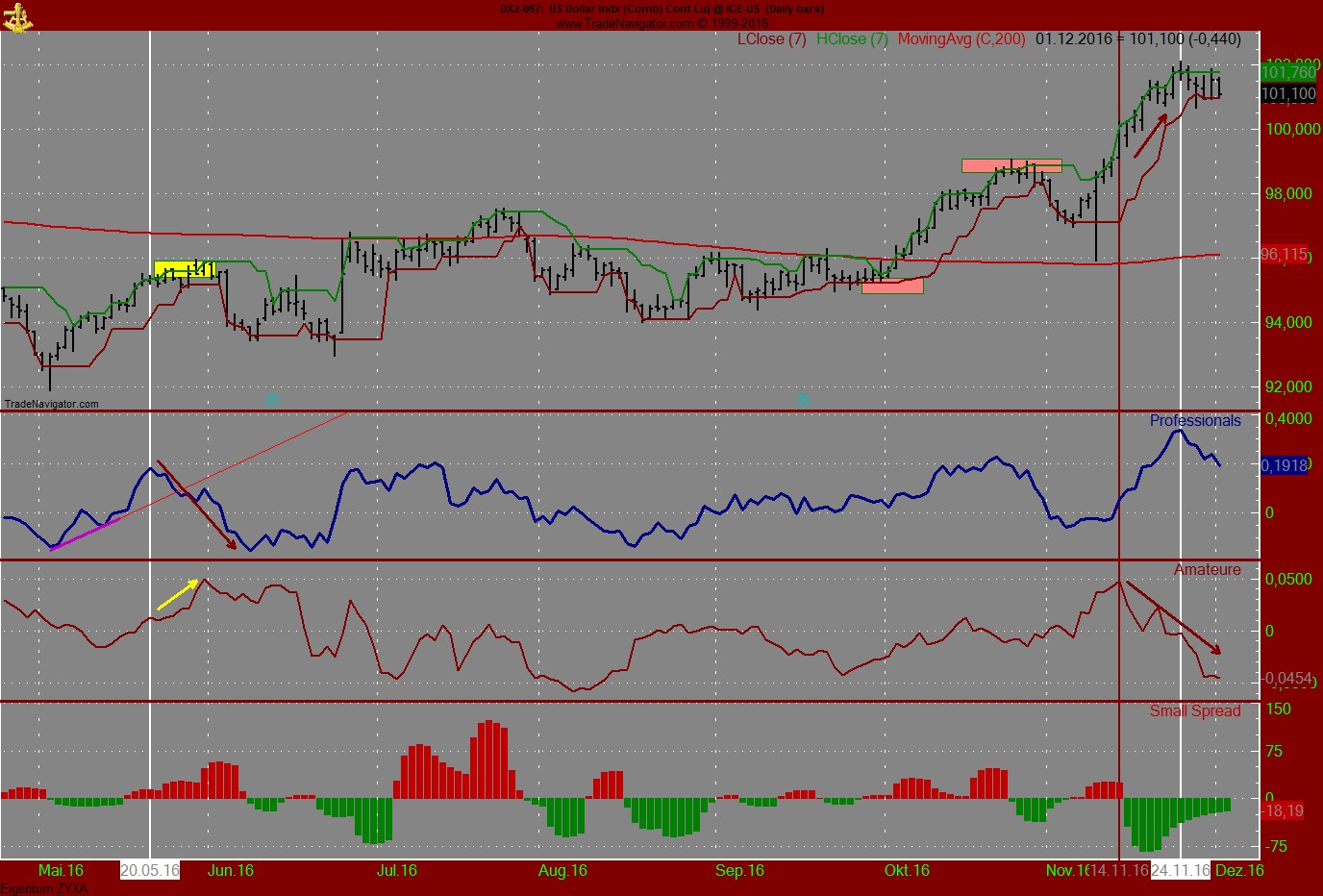Click the falling red arrow beside 14.11.16 in Amateure panel
1323x896 pixels.
coord(1173,615)
